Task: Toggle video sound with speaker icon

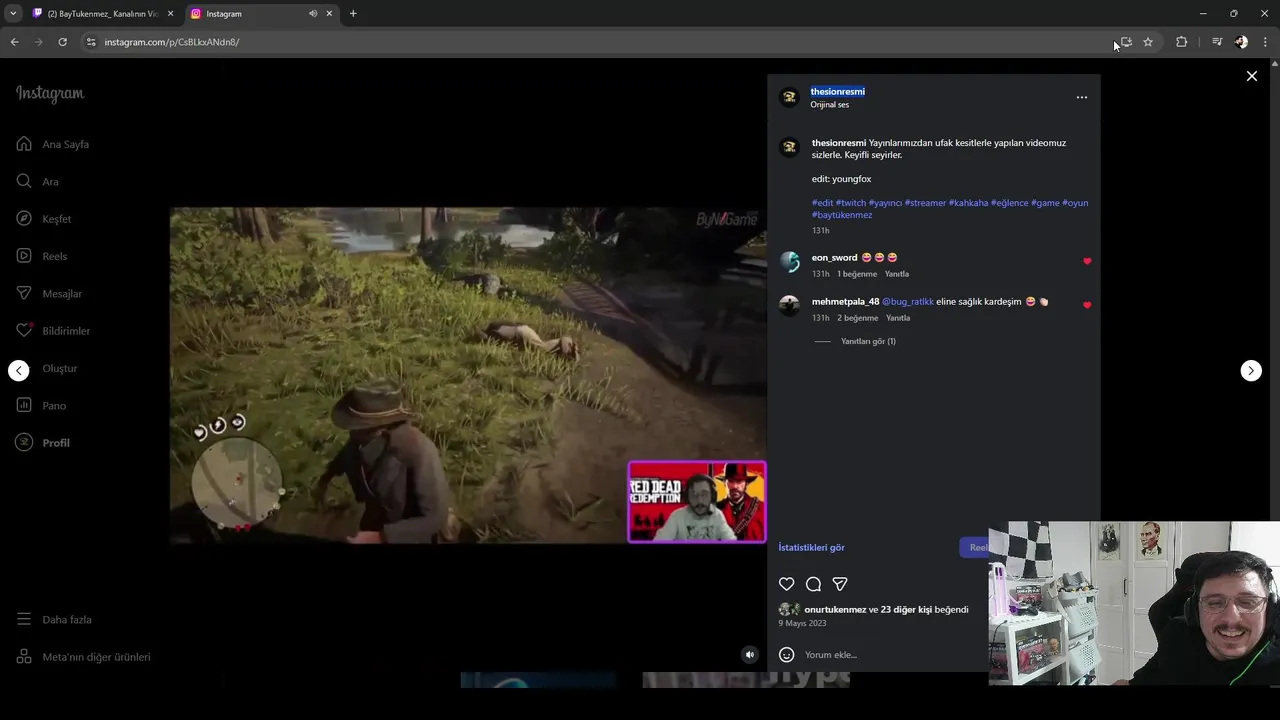Action: pos(750,654)
